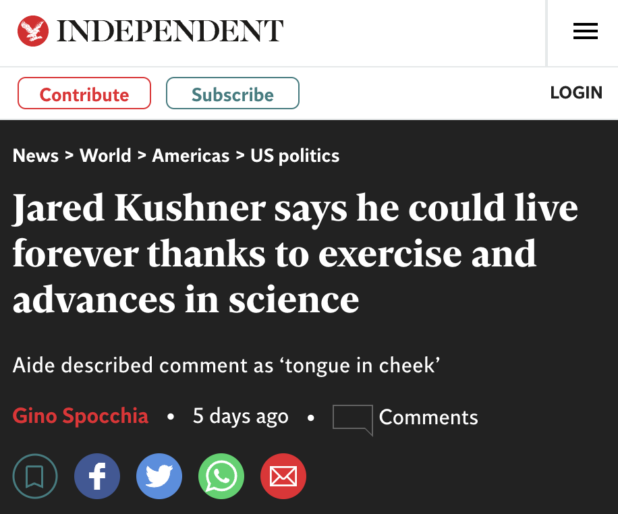Viewport: 618px width, 514px height.
Task: Share article by email
Action: [x=283, y=476]
